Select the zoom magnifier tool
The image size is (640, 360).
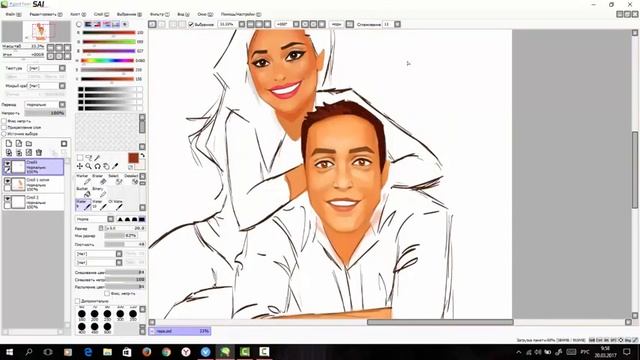click(89, 166)
